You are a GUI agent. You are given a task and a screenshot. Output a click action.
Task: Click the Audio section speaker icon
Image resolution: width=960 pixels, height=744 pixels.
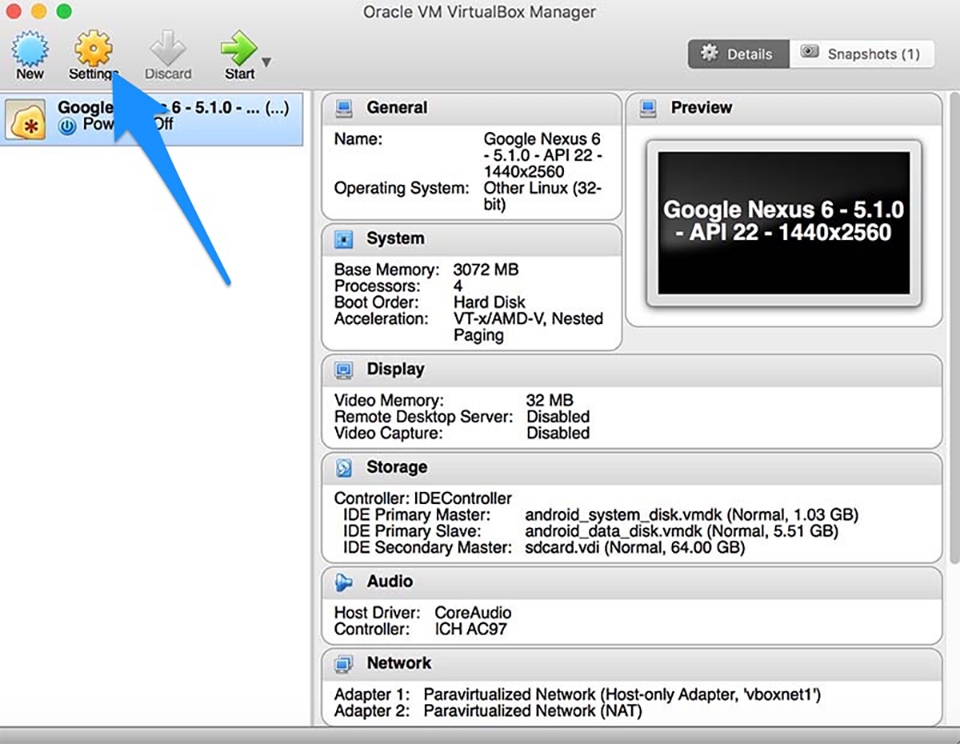coord(343,582)
